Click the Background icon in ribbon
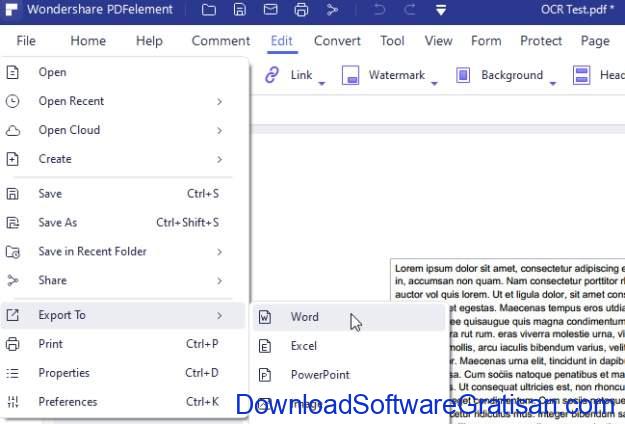Viewport: 625px width, 424px height. click(463, 75)
